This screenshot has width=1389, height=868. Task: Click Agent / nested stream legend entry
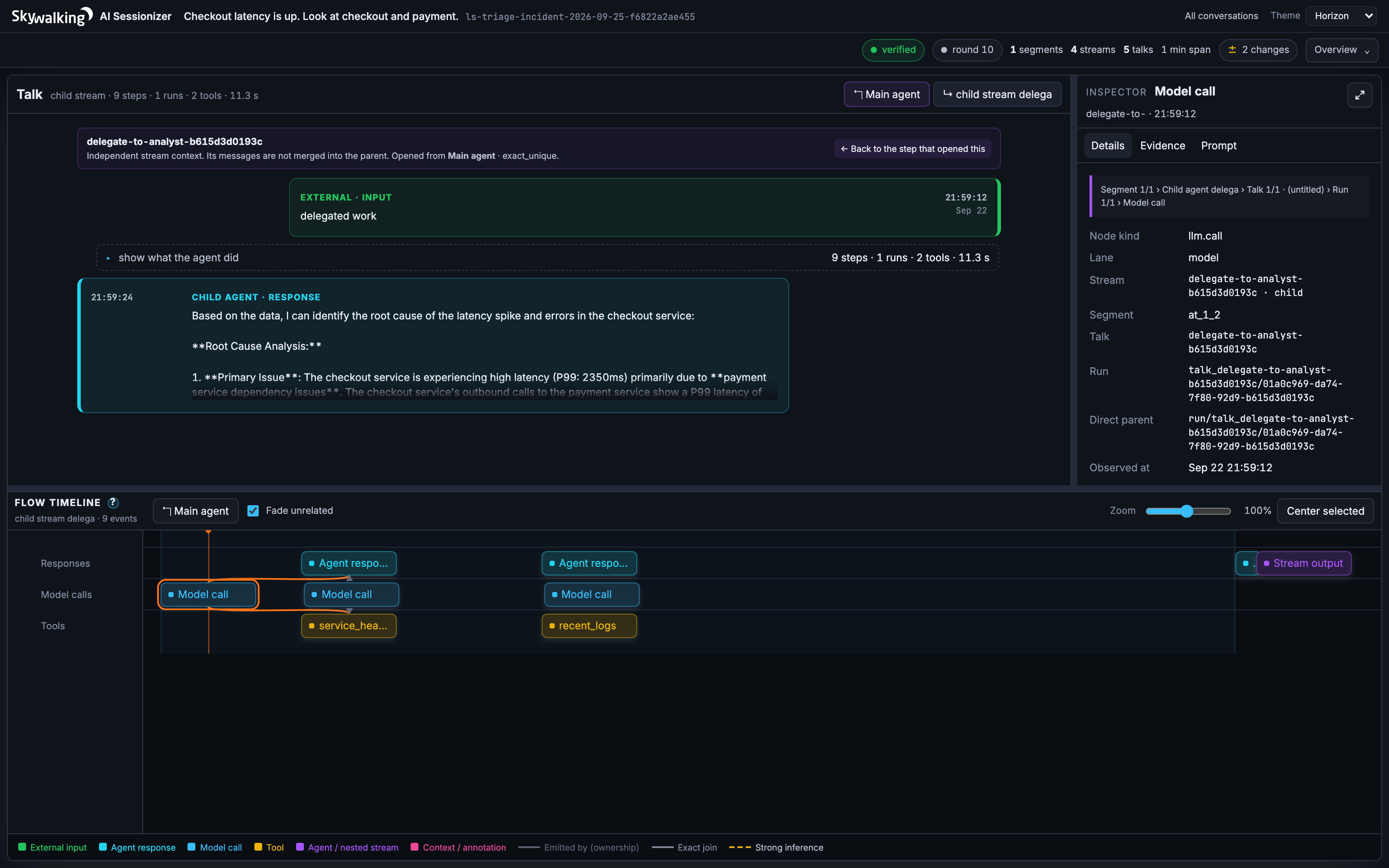point(347,847)
